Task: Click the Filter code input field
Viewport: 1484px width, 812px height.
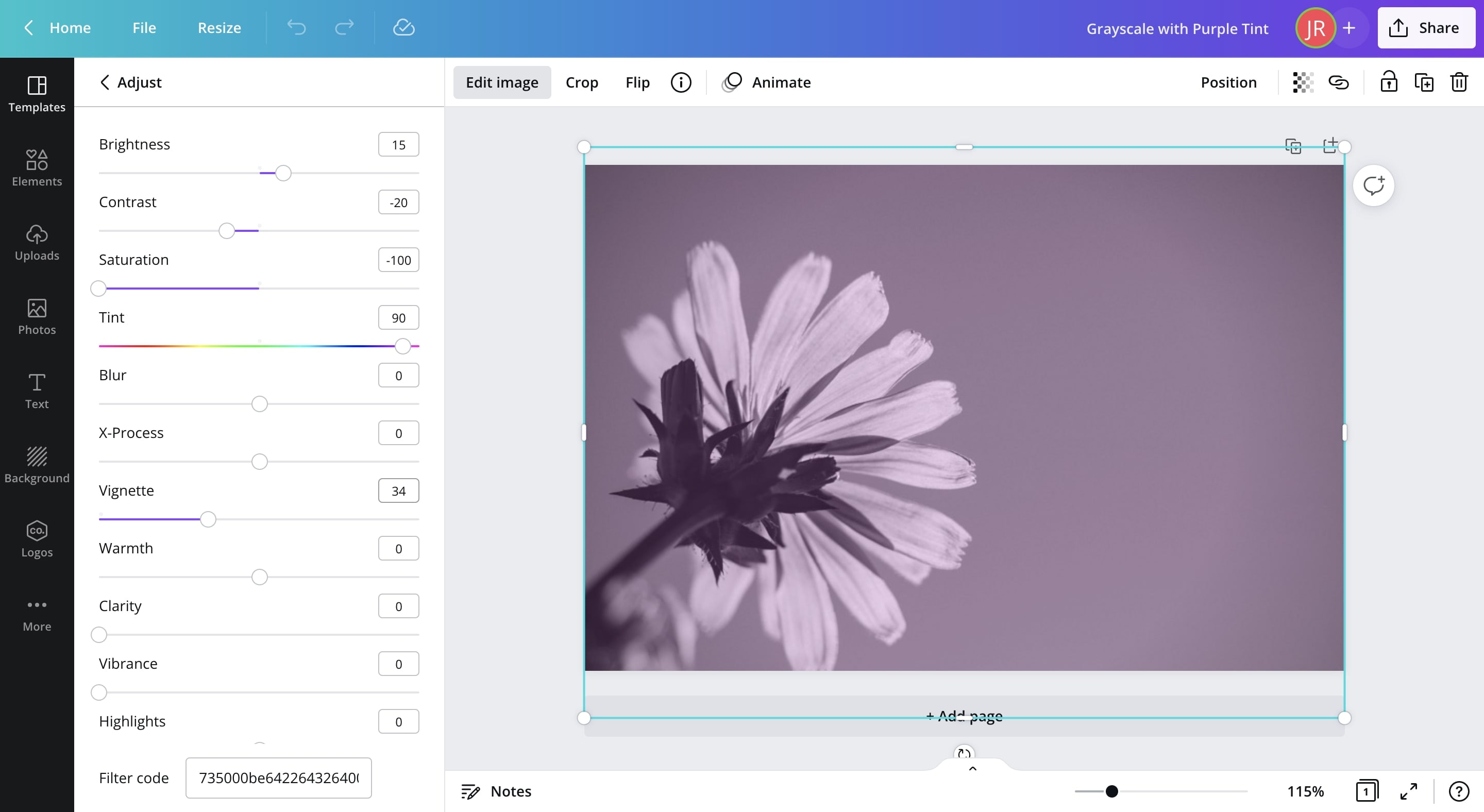Action: [x=278, y=777]
